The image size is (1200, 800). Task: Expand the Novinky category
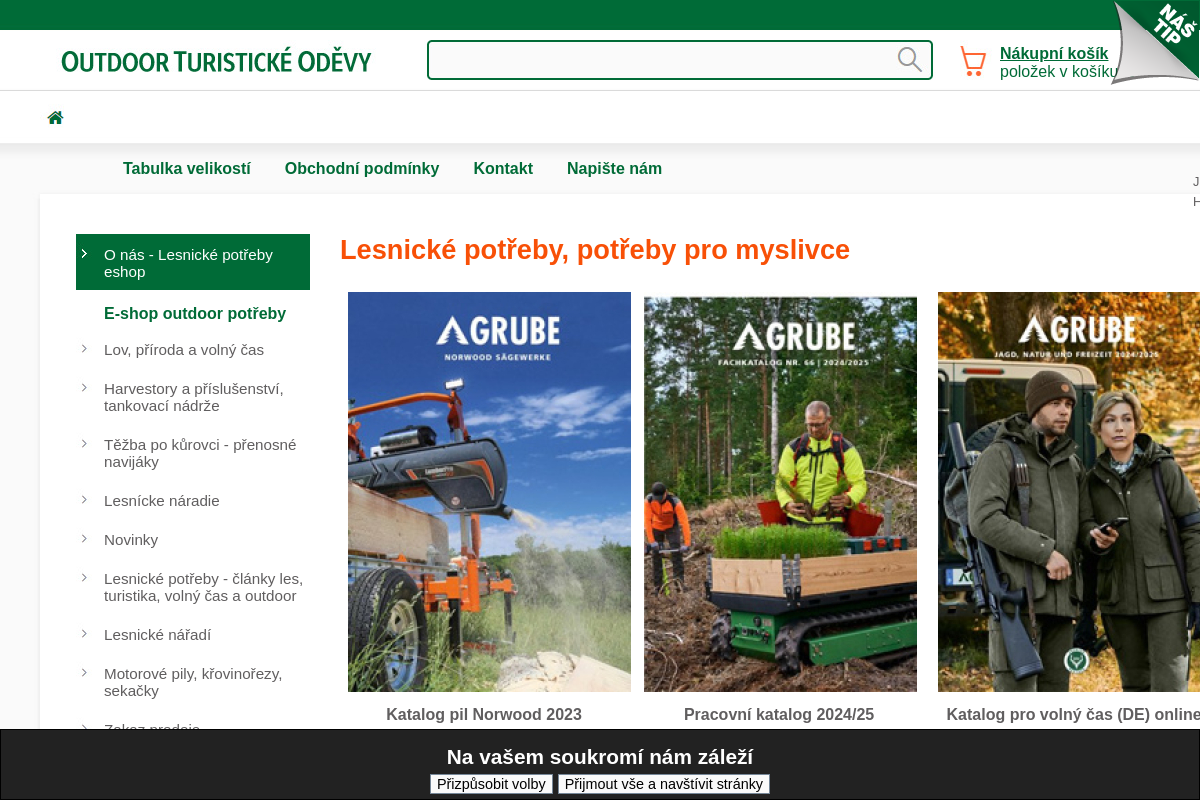131,539
